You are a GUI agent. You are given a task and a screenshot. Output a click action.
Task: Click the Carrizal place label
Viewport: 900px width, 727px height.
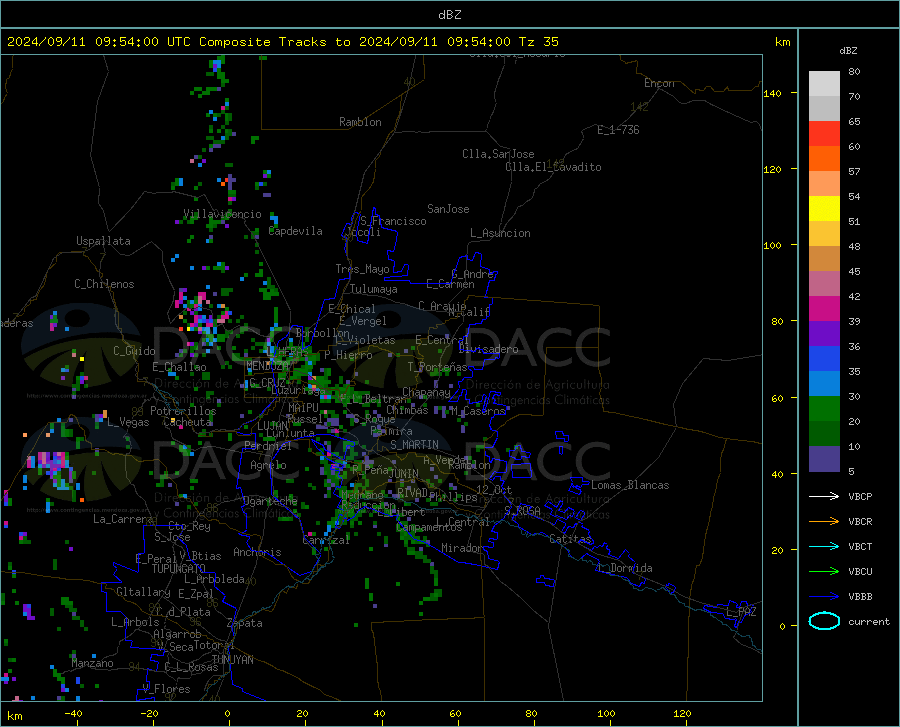(x=326, y=541)
